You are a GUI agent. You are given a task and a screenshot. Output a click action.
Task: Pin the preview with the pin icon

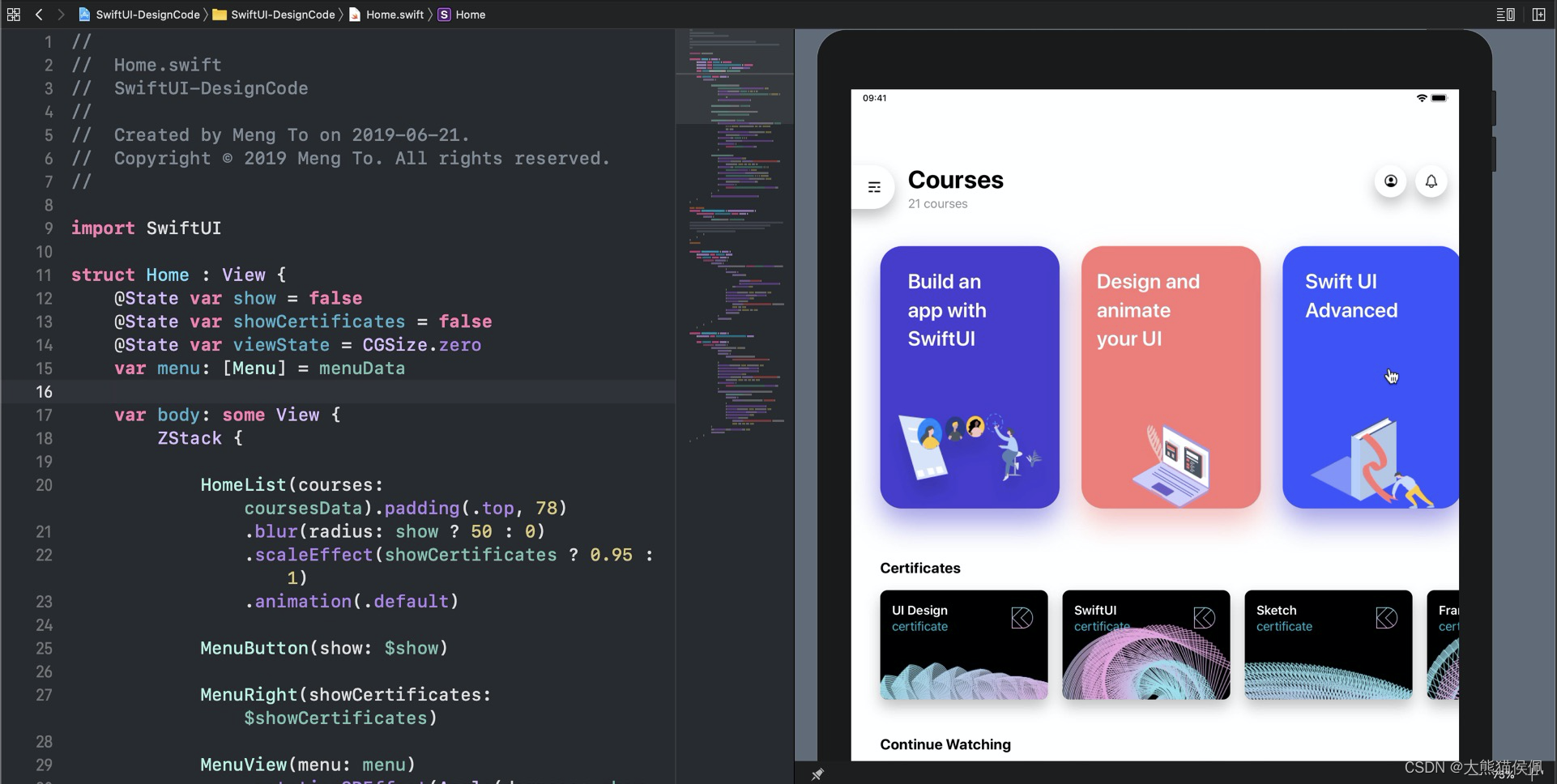pos(817,774)
